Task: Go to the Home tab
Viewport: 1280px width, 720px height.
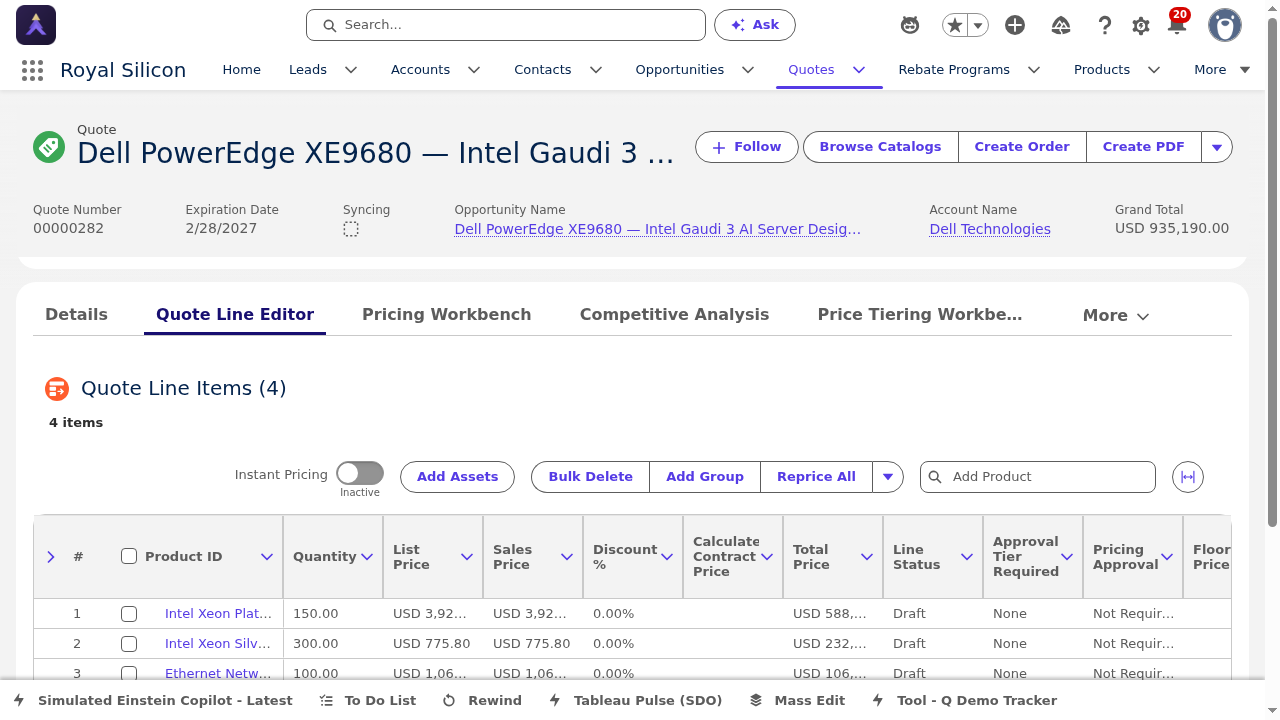Action: [241, 70]
